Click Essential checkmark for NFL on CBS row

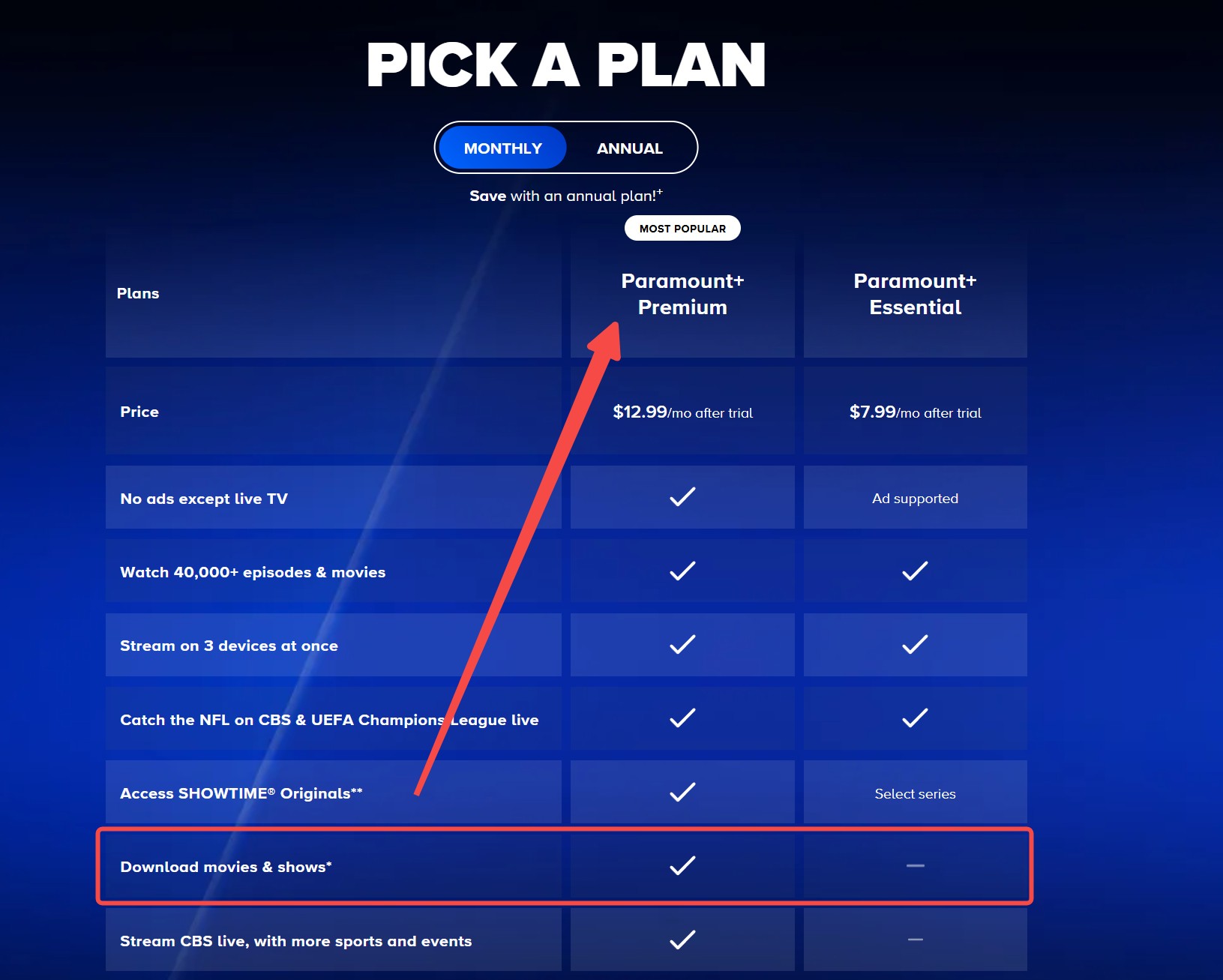[915, 718]
